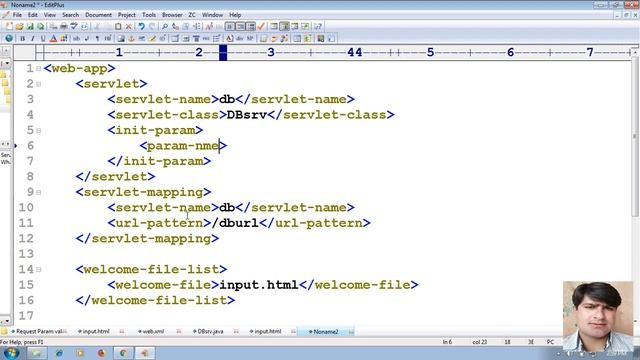Open the Search menu
The image size is (640, 360).
pyautogui.click(x=70, y=15)
